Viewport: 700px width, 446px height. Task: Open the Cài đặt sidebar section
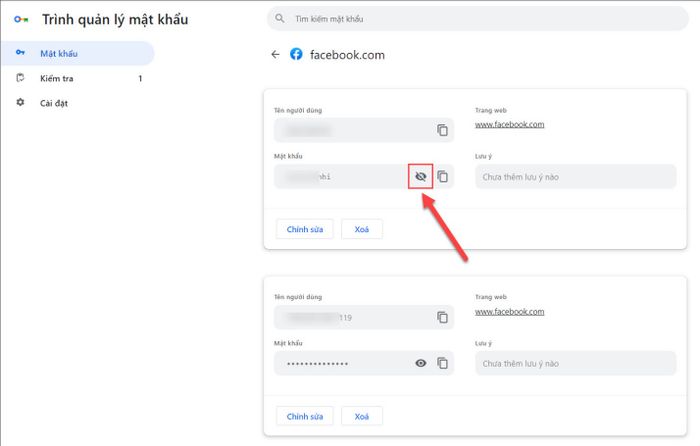[x=77, y=103]
